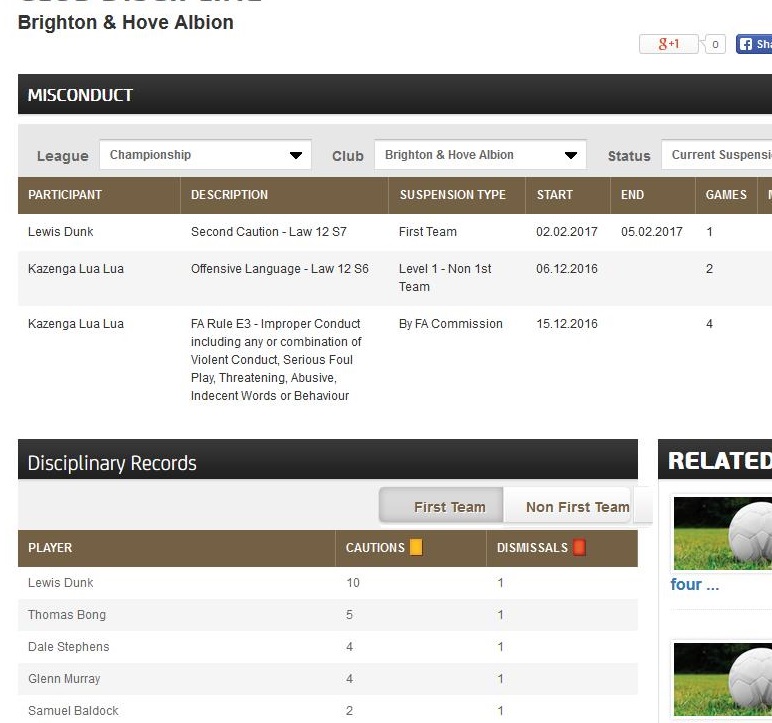Click 'Offensive Language - Law 12 S6' description
This screenshot has height=723, width=772.
(280, 268)
